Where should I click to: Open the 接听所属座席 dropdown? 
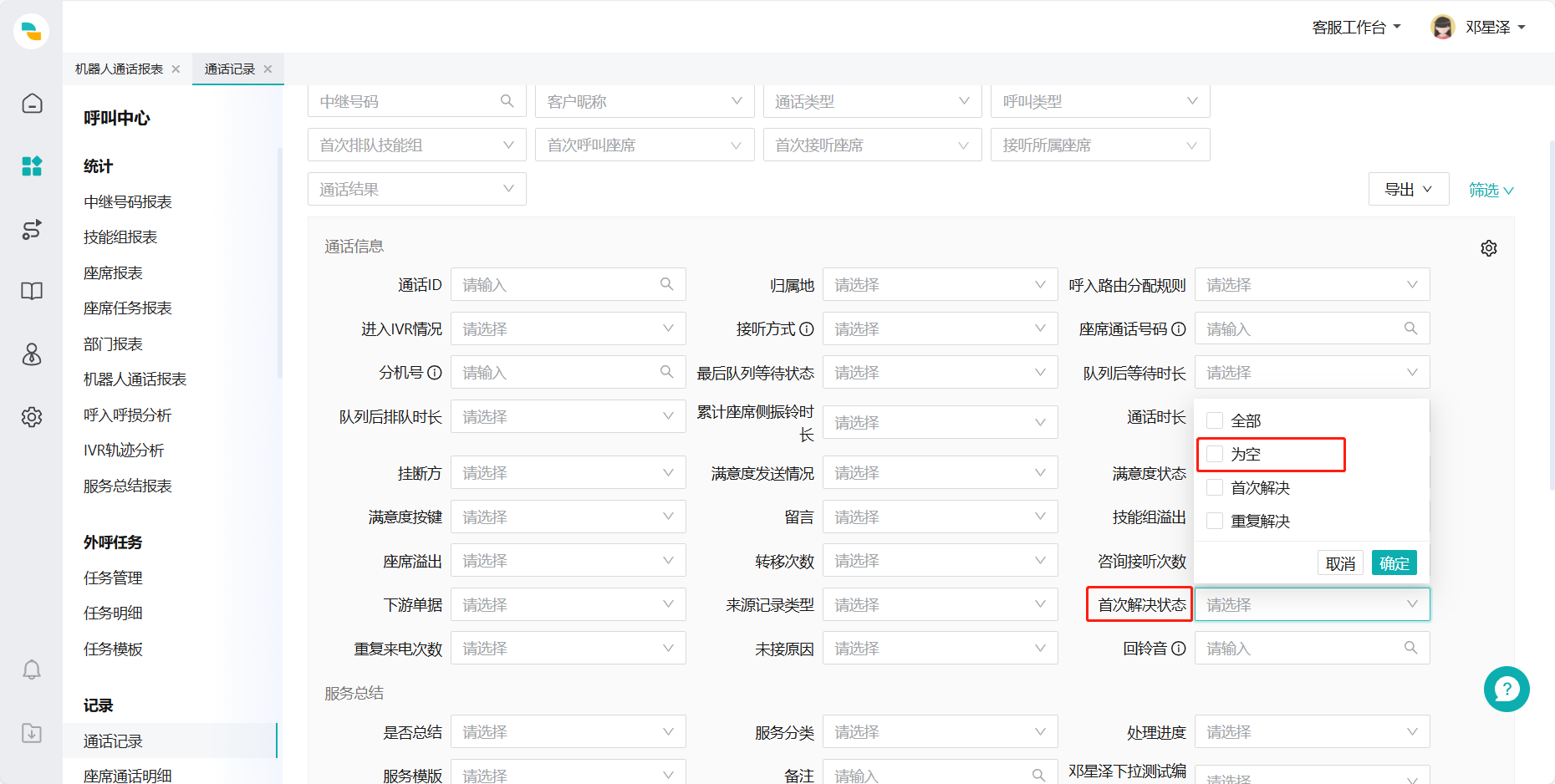tap(1100, 145)
